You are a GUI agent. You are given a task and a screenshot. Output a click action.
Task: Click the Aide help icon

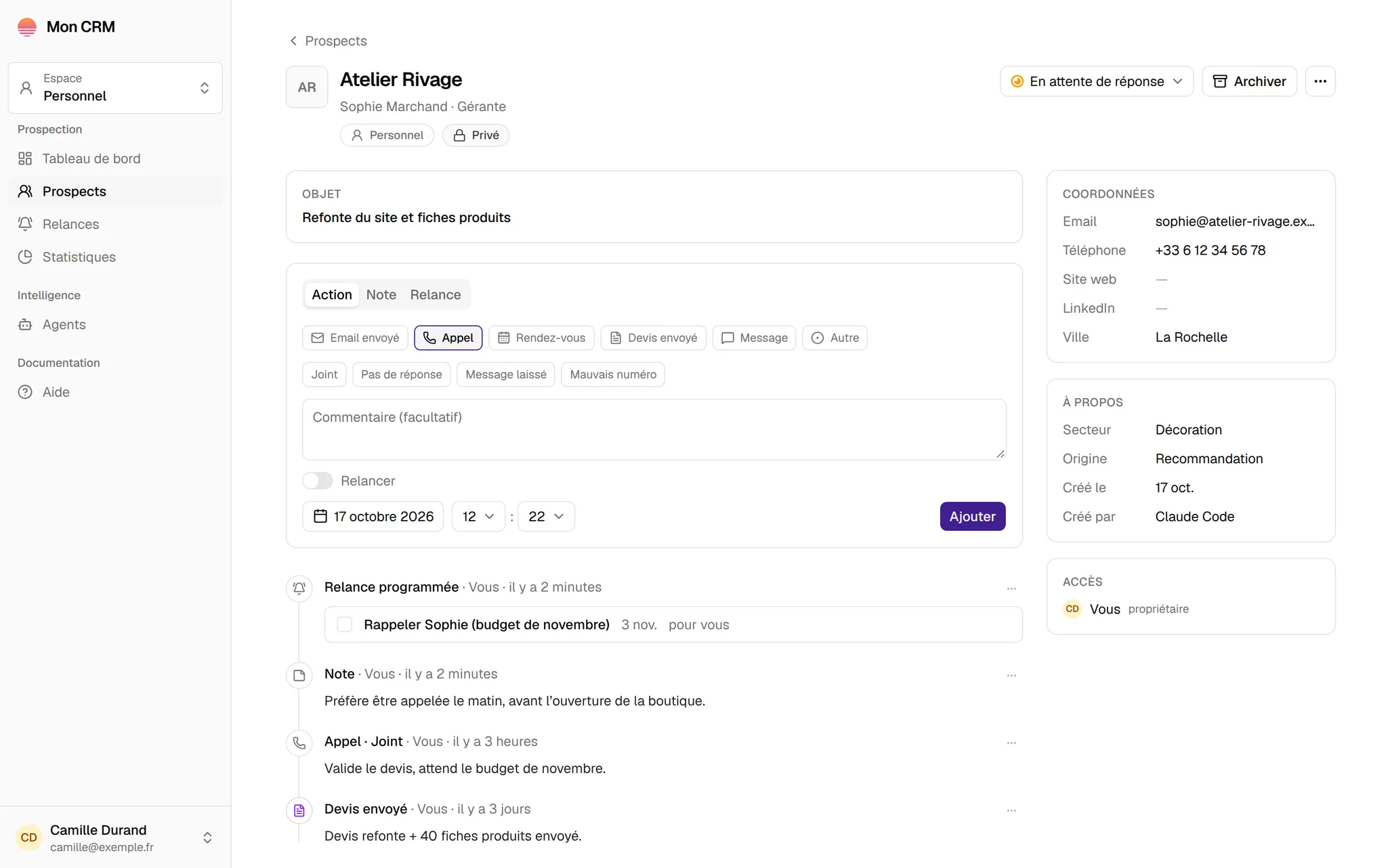click(25, 393)
